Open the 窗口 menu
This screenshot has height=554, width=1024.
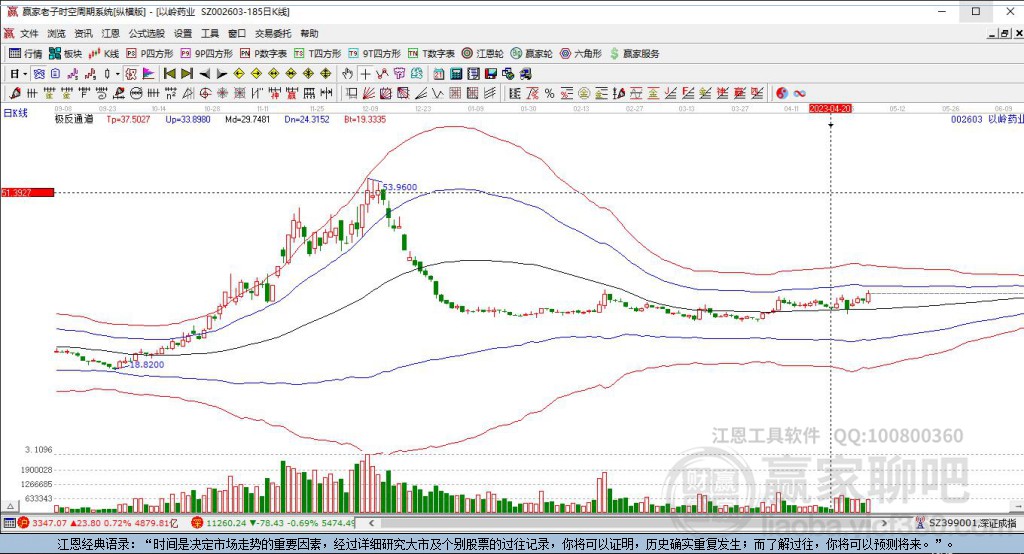[236, 33]
